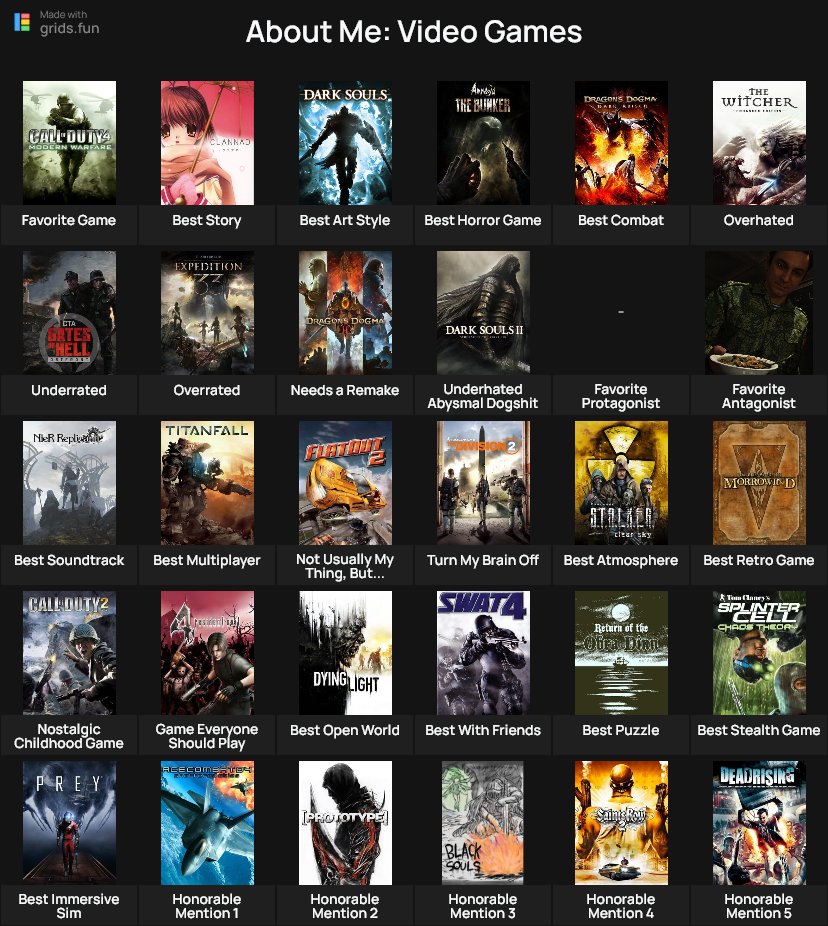Select the Game Everyone Should Play label
828x926 pixels.
click(x=207, y=736)
